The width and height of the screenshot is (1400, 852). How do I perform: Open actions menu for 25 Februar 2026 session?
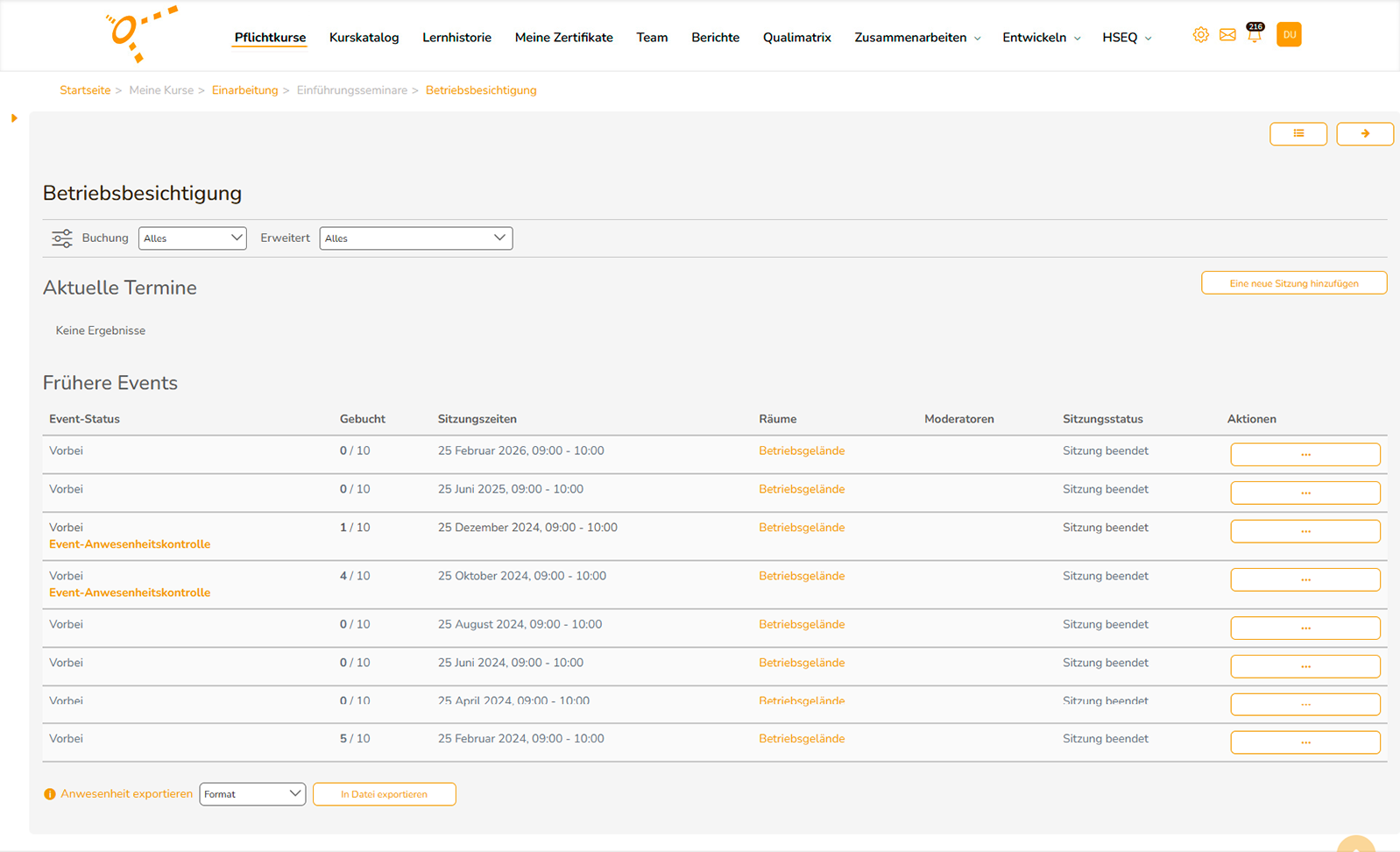click(x=1305, y=454)
